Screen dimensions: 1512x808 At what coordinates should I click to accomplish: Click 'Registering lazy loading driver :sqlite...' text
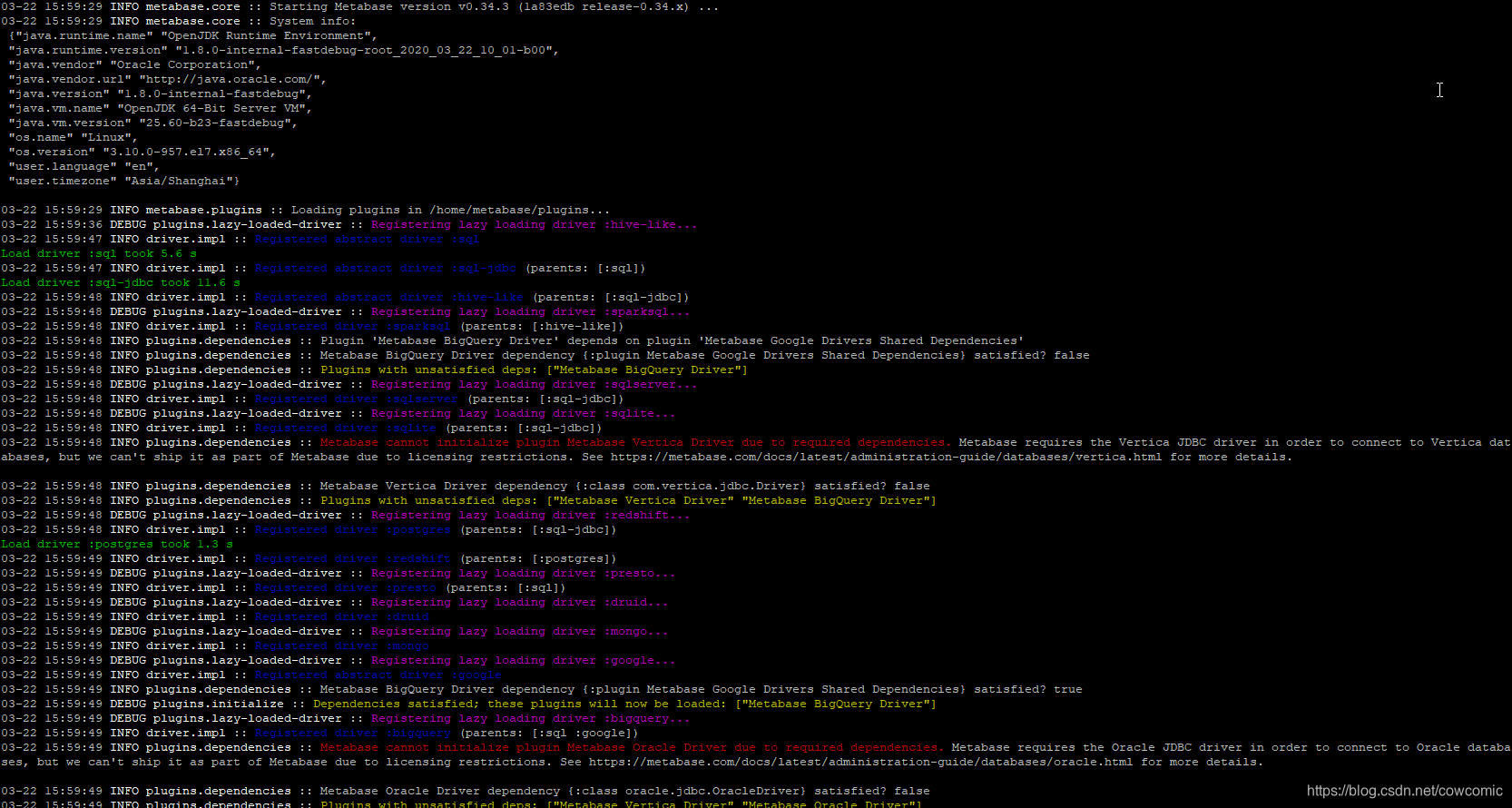click(524, 413)
